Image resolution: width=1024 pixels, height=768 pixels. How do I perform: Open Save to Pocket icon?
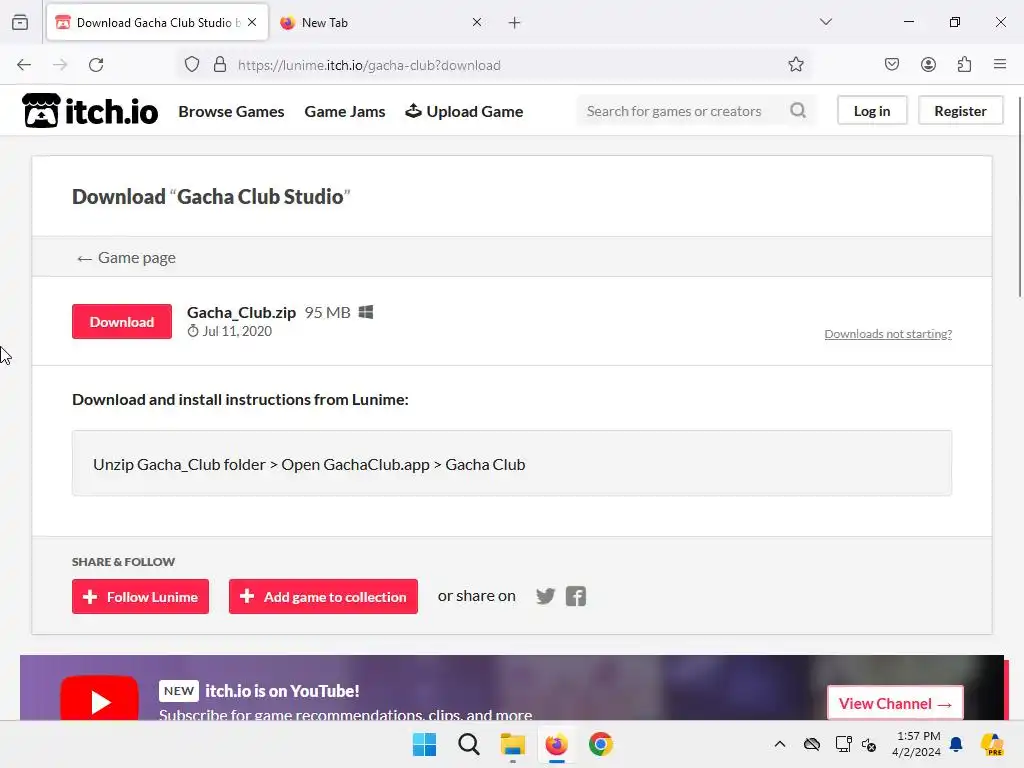[x=892, y=65]
